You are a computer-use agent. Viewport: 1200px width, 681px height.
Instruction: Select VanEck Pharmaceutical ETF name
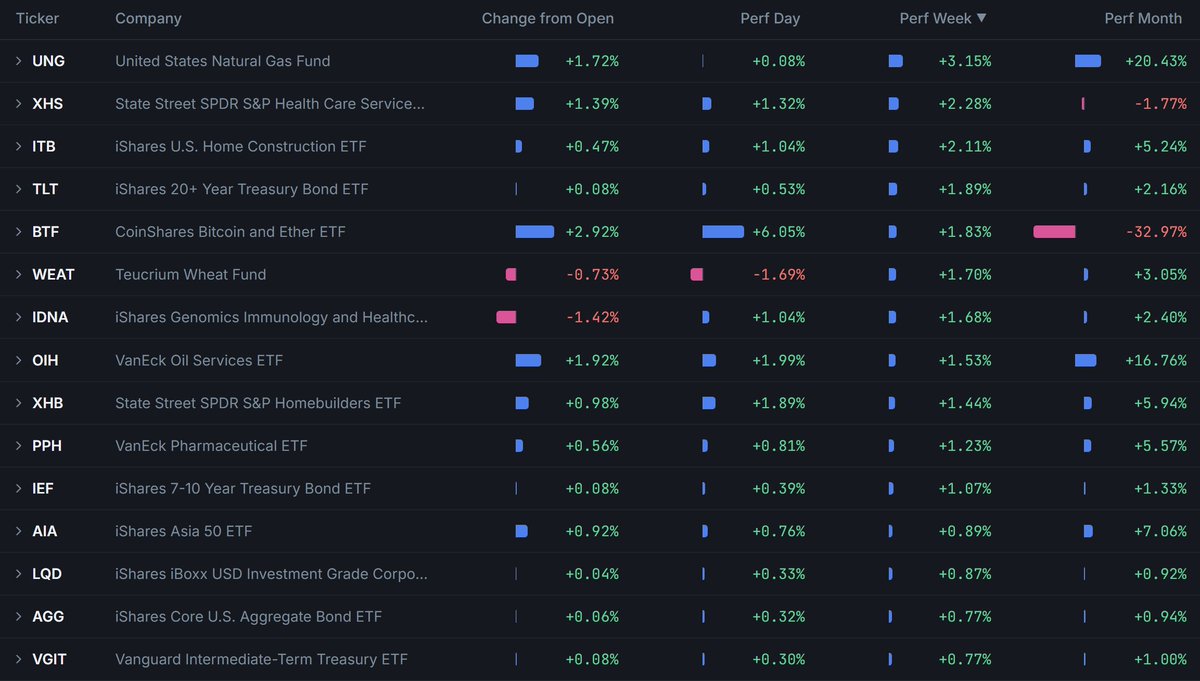click(x=211, y=446)
